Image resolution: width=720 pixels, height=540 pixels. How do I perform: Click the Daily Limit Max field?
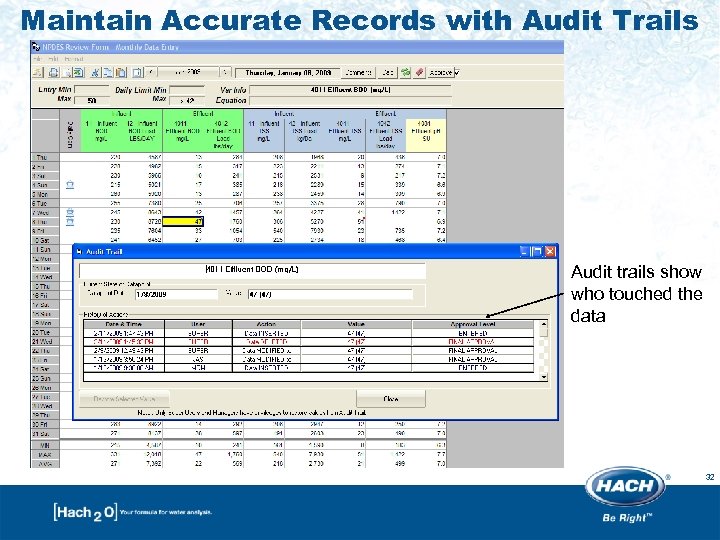[187, 100]
